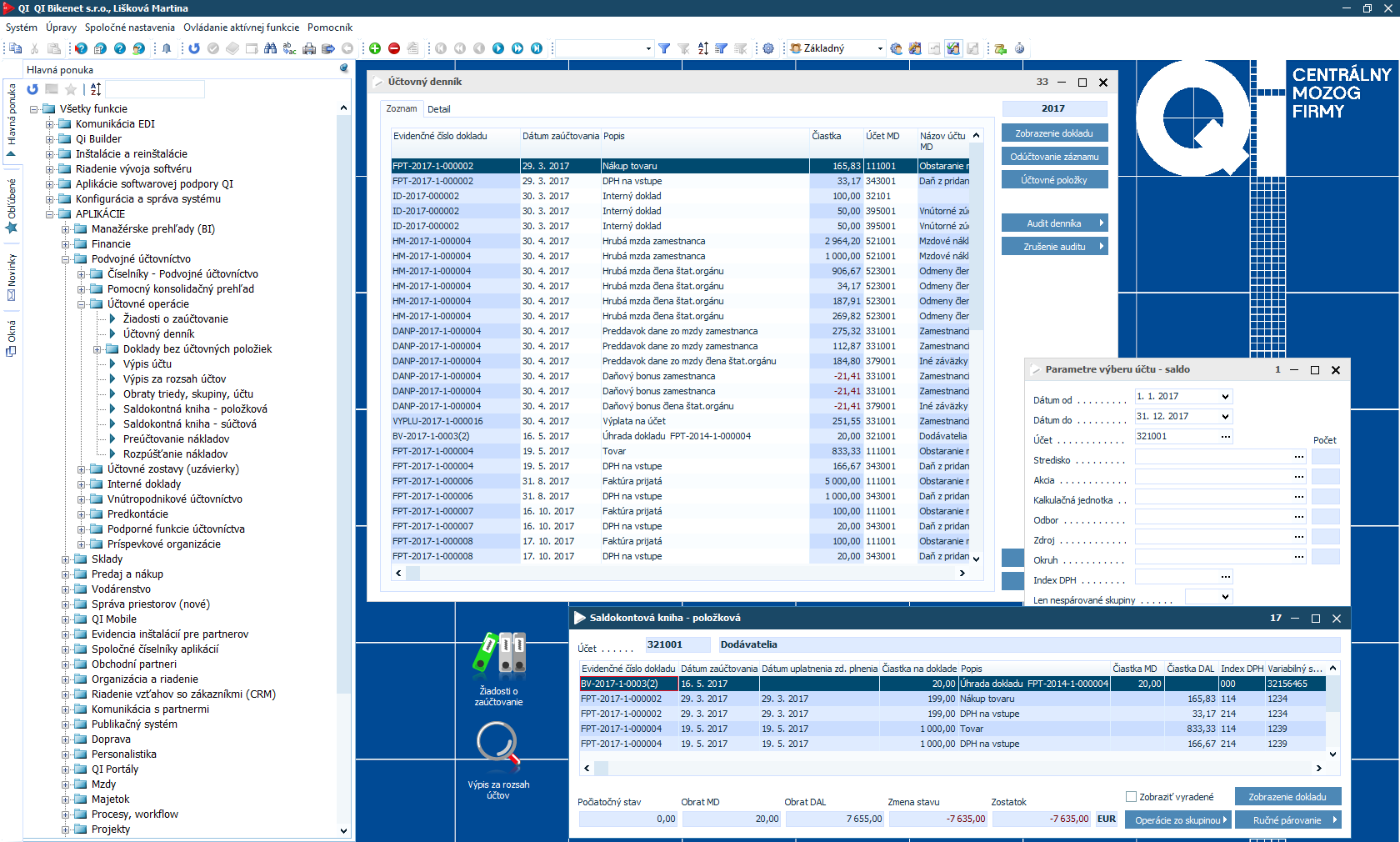1400x842 pixels.
Task: Click the next record arrow icon
Action: tap(498, 48)
